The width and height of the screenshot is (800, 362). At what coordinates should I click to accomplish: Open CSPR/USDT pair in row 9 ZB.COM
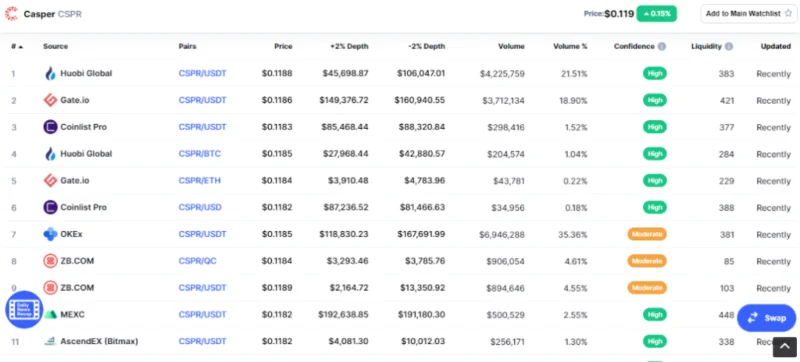(202, 288)
